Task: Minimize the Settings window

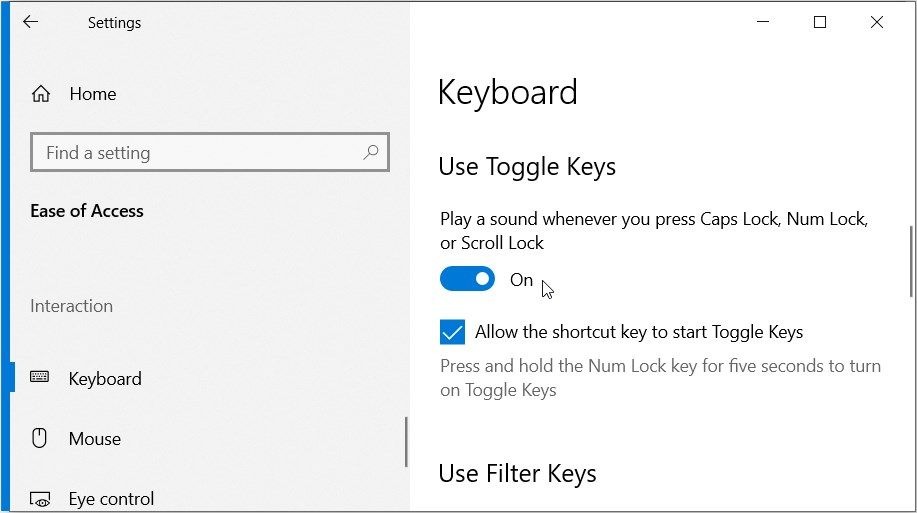Action: pos(763,22)
